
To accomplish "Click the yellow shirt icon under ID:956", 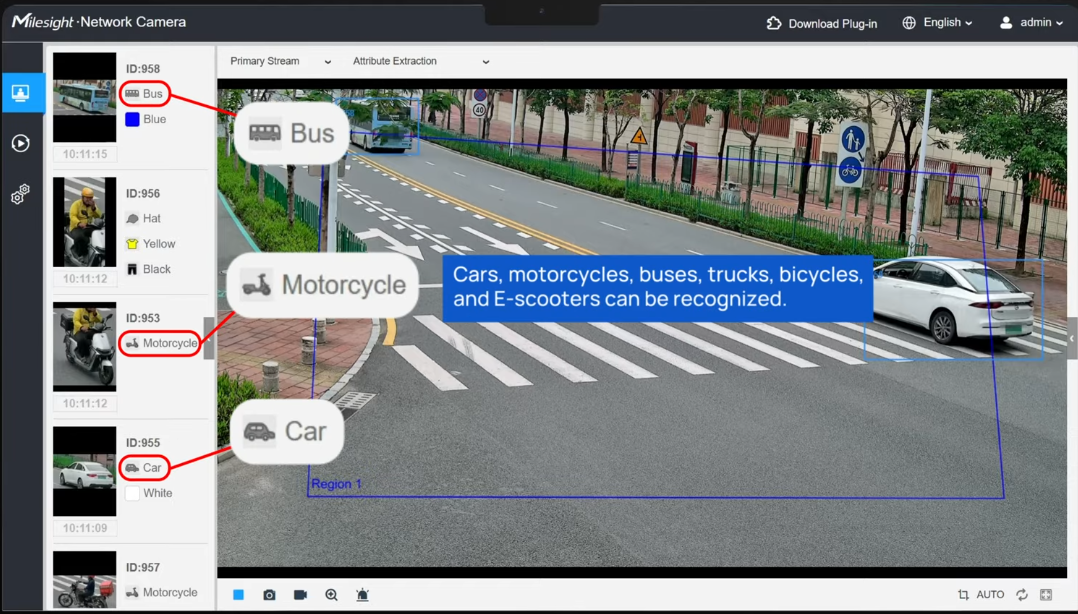I will [x=133, y=244].
